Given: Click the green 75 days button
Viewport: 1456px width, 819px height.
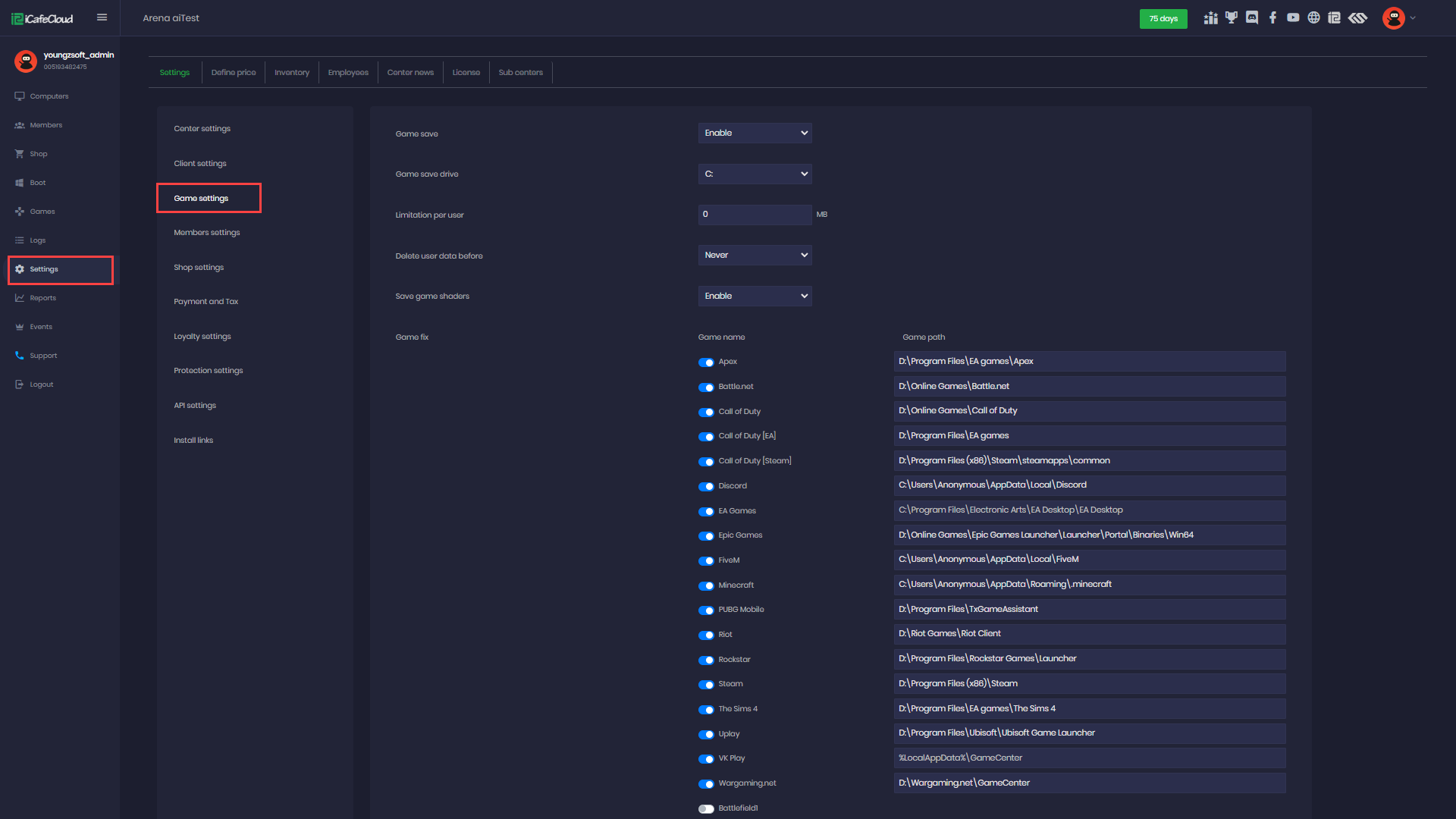Looking at the screenshot, I should [x=1163, y=19].
